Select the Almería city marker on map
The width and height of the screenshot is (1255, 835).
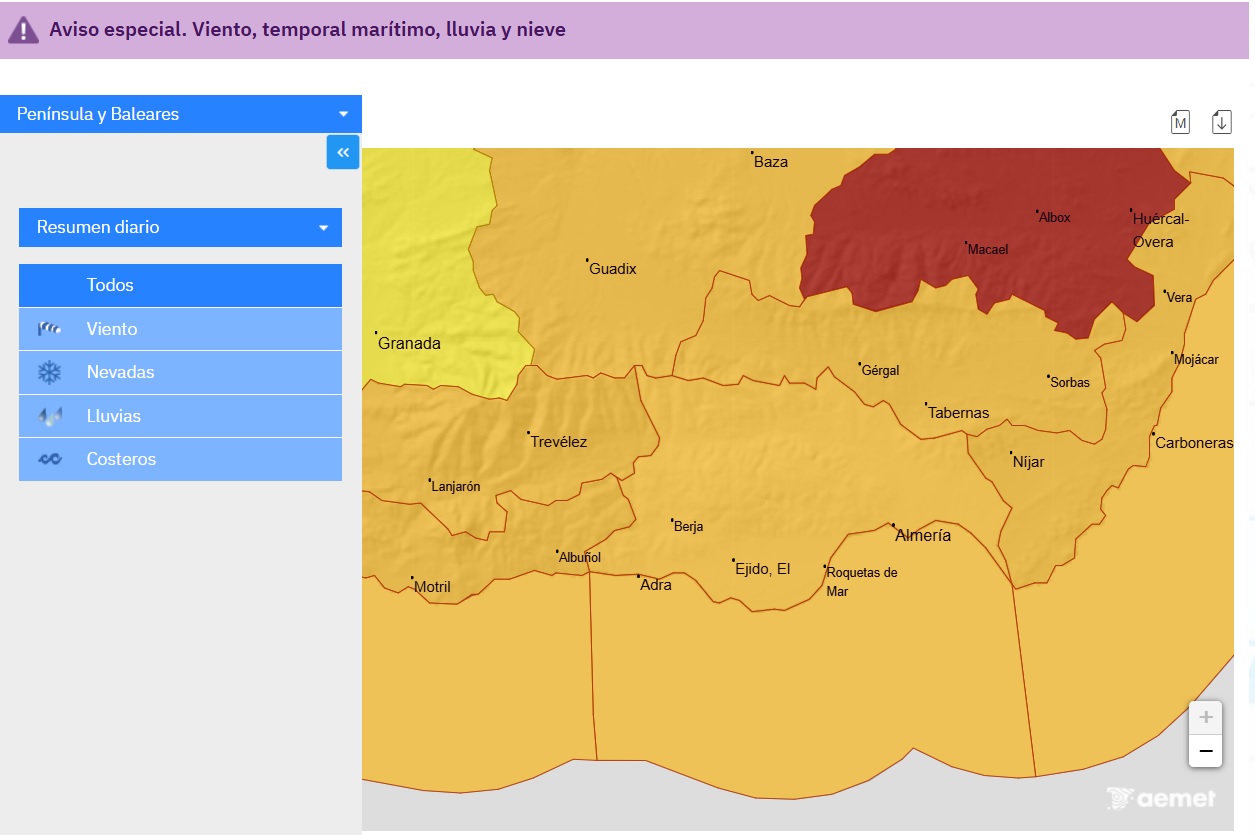pyautogui.click(x=894, y=525)
